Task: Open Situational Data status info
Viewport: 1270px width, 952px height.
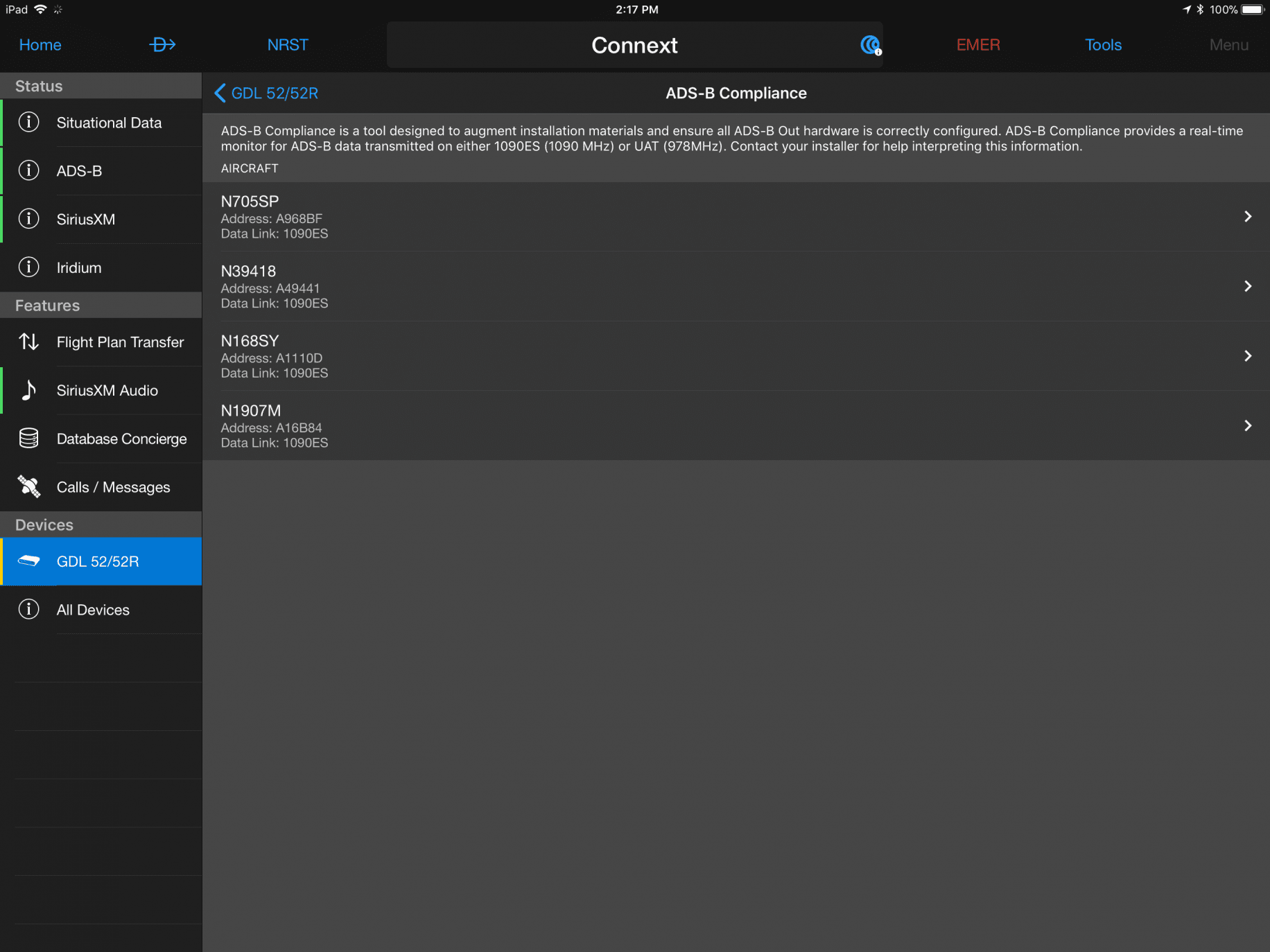Action: tap(28, 122)
